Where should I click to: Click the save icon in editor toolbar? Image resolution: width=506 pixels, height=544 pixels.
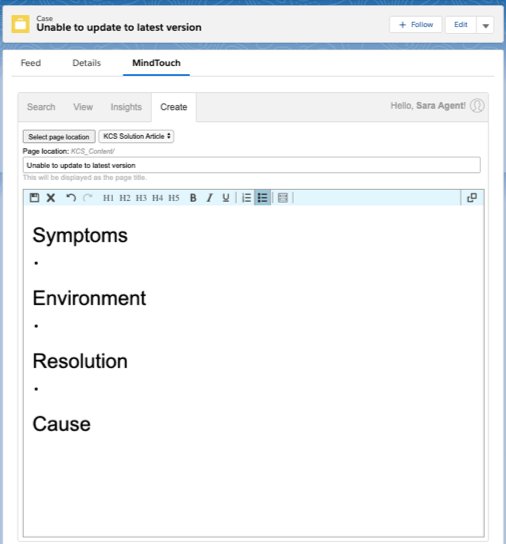(x=34, y=198)
